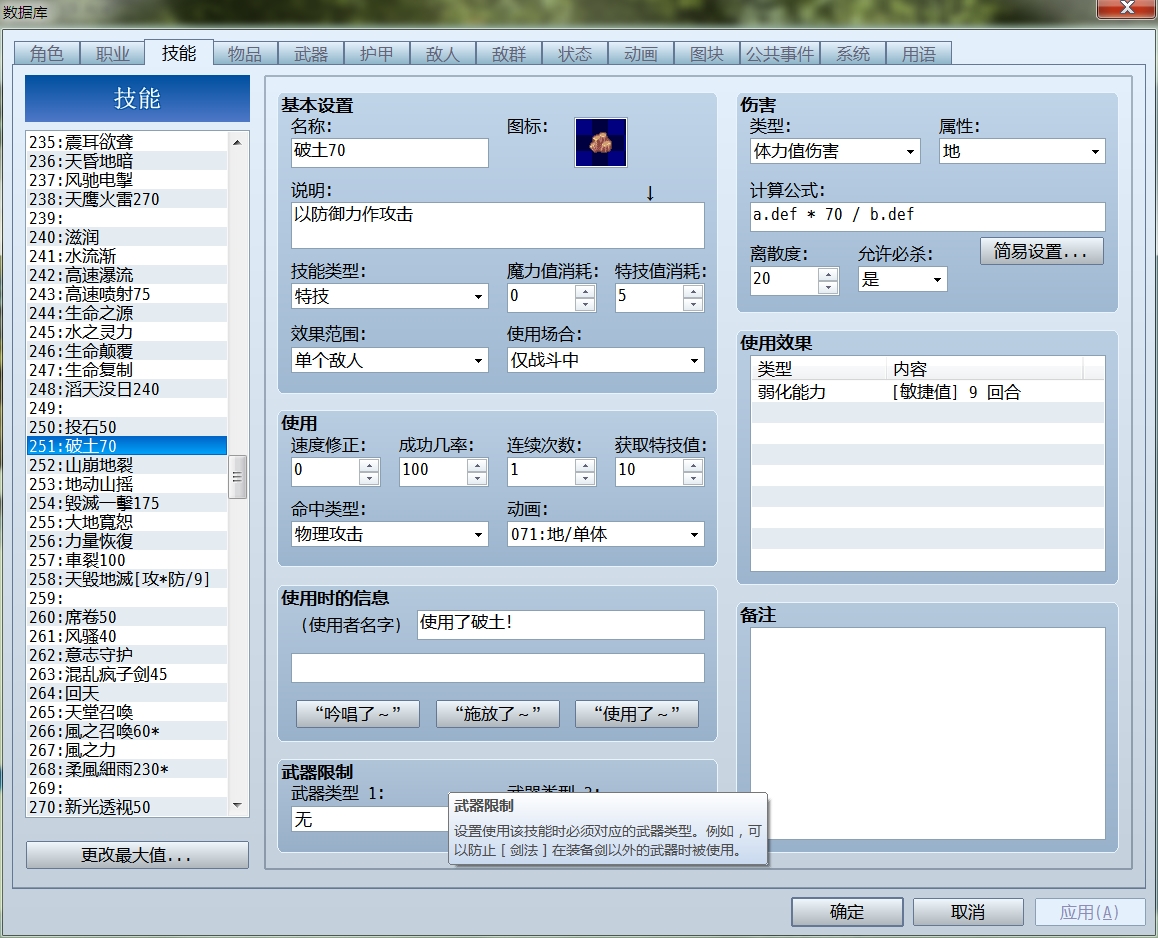Click the “吟唱了～” message button
The height and width of the screenshot is (938, 1158).
tap(357, 713)
